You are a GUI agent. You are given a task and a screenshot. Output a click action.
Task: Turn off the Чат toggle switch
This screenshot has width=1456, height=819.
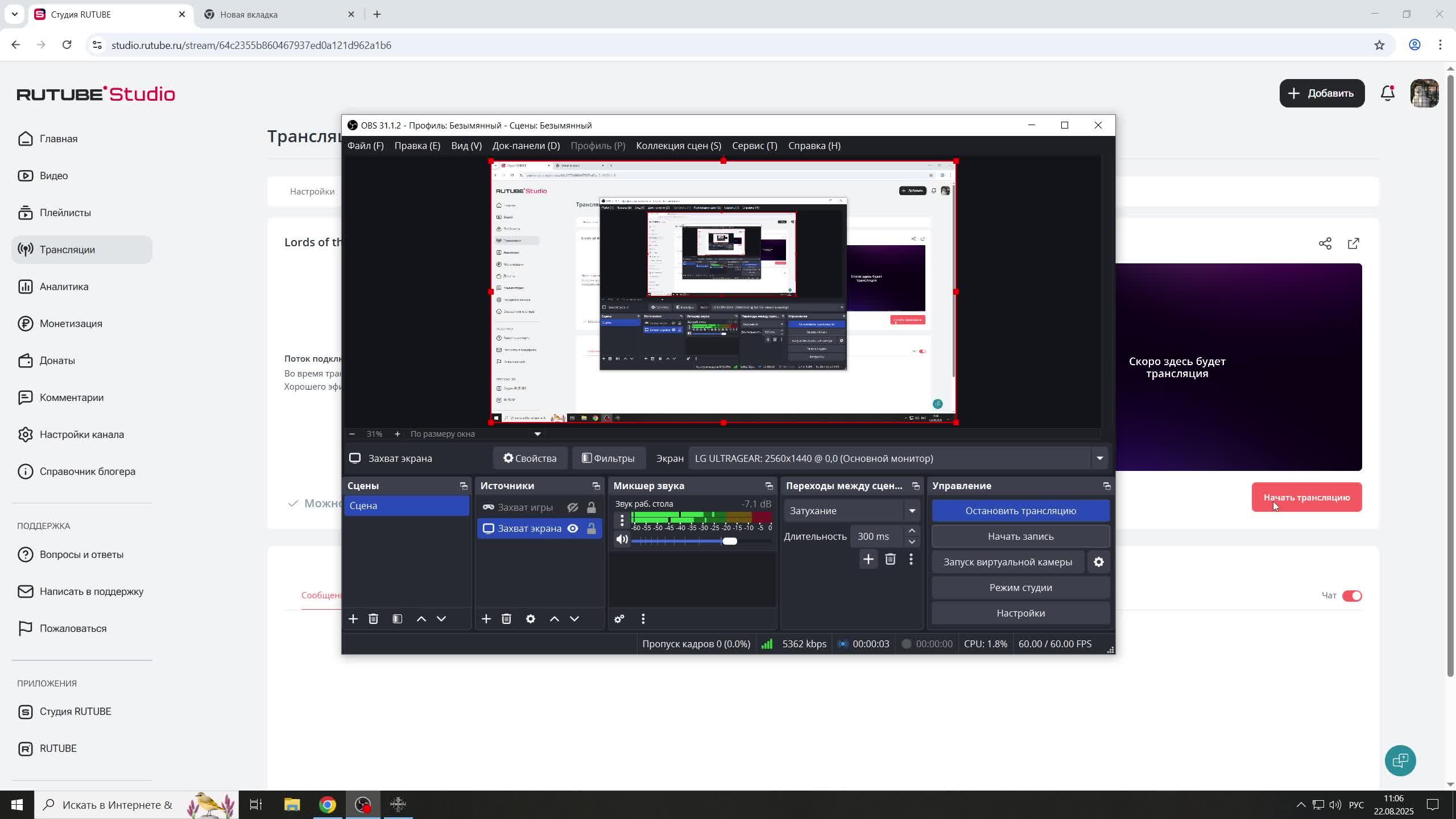[x=1351, y=595]
